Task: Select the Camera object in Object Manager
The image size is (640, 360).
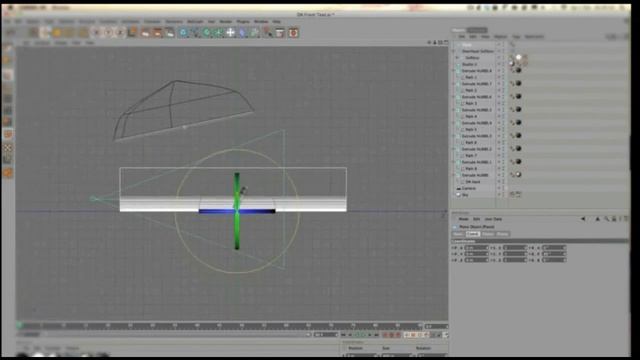Action: (x=469, y=188)
